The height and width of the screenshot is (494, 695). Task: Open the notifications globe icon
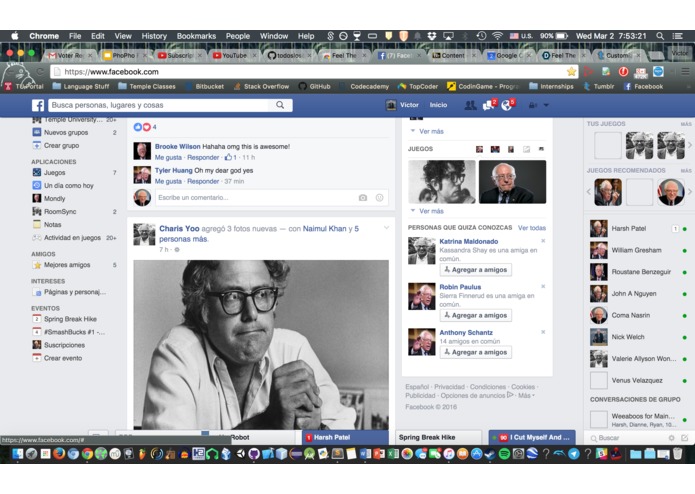click(x=507, y=105)
